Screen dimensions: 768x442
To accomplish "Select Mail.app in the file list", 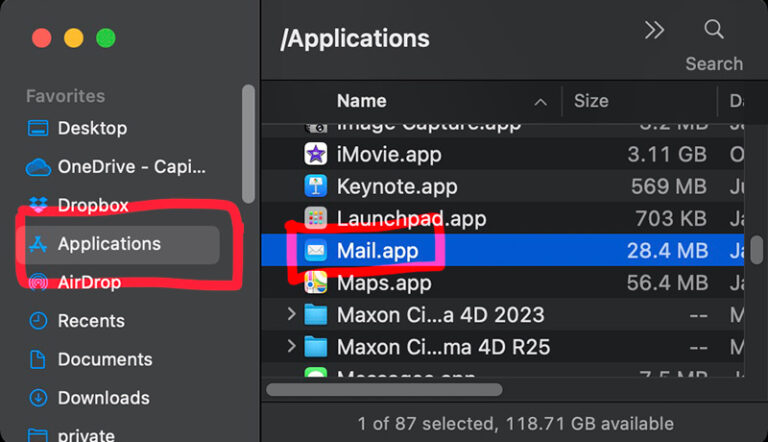I will pyautogui.click(x=377, y=251).
